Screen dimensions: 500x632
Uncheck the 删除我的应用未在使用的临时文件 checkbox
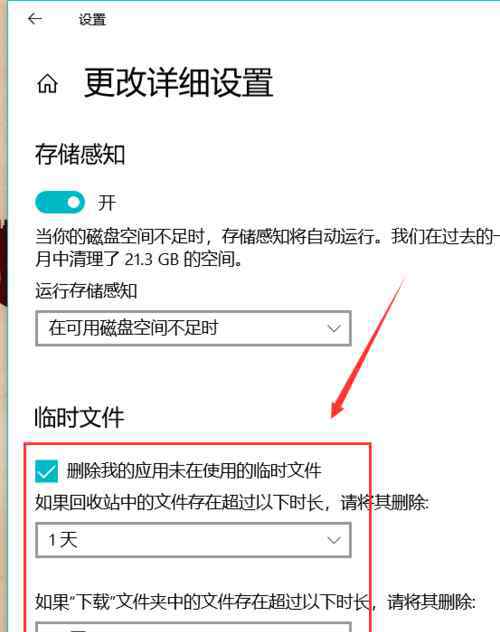click(x=46, y=471)
